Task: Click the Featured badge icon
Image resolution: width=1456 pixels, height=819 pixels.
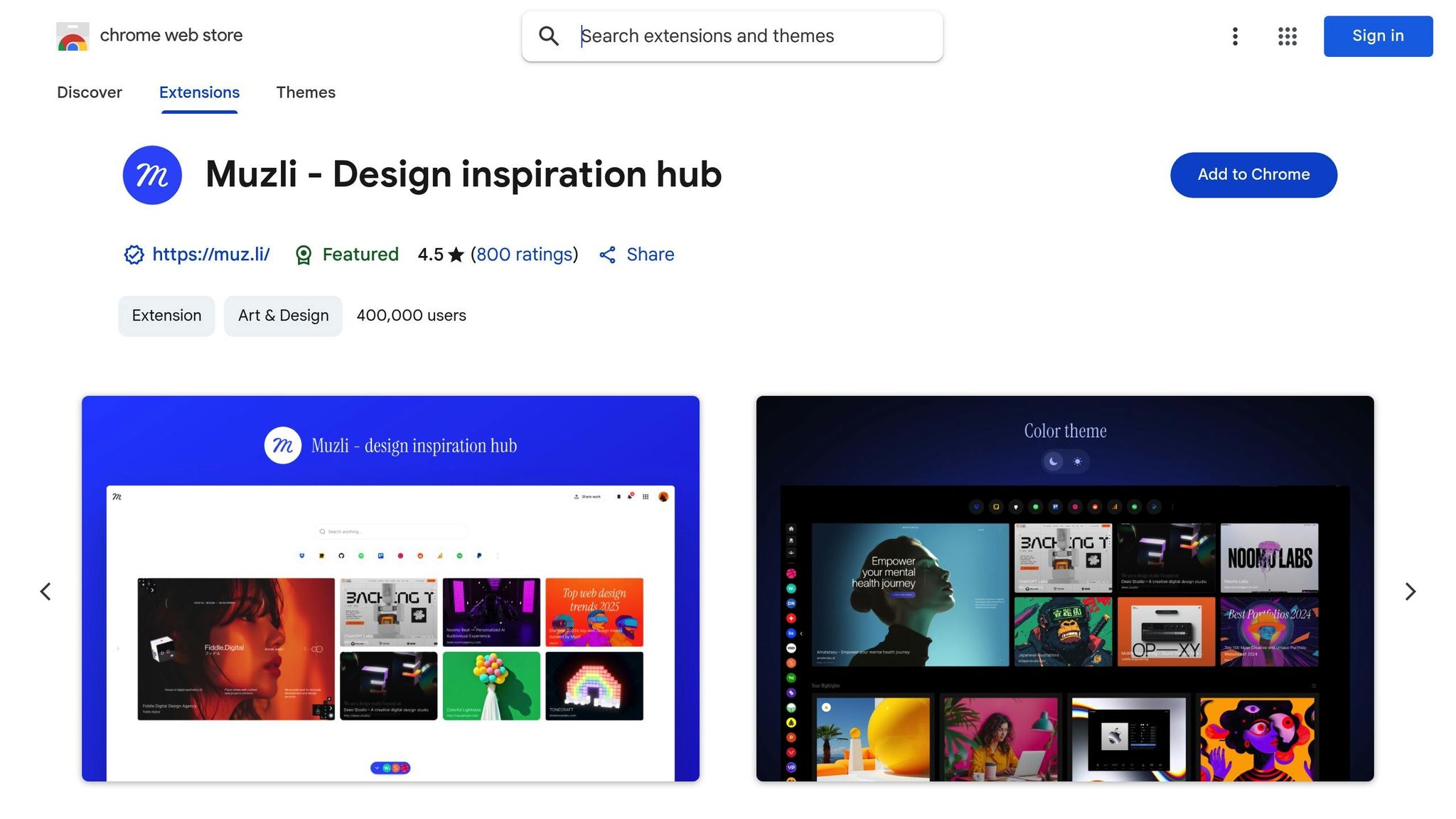Action: (304, 255)
